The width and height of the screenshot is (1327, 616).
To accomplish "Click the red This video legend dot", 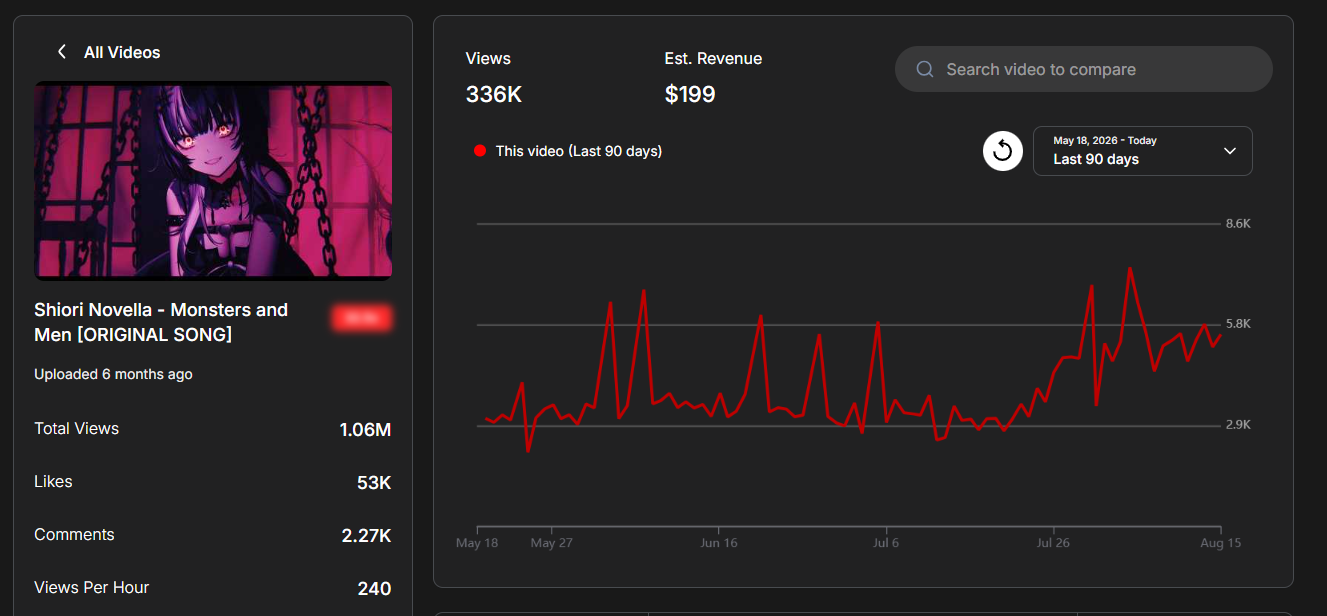I will (x=480, y=151).
